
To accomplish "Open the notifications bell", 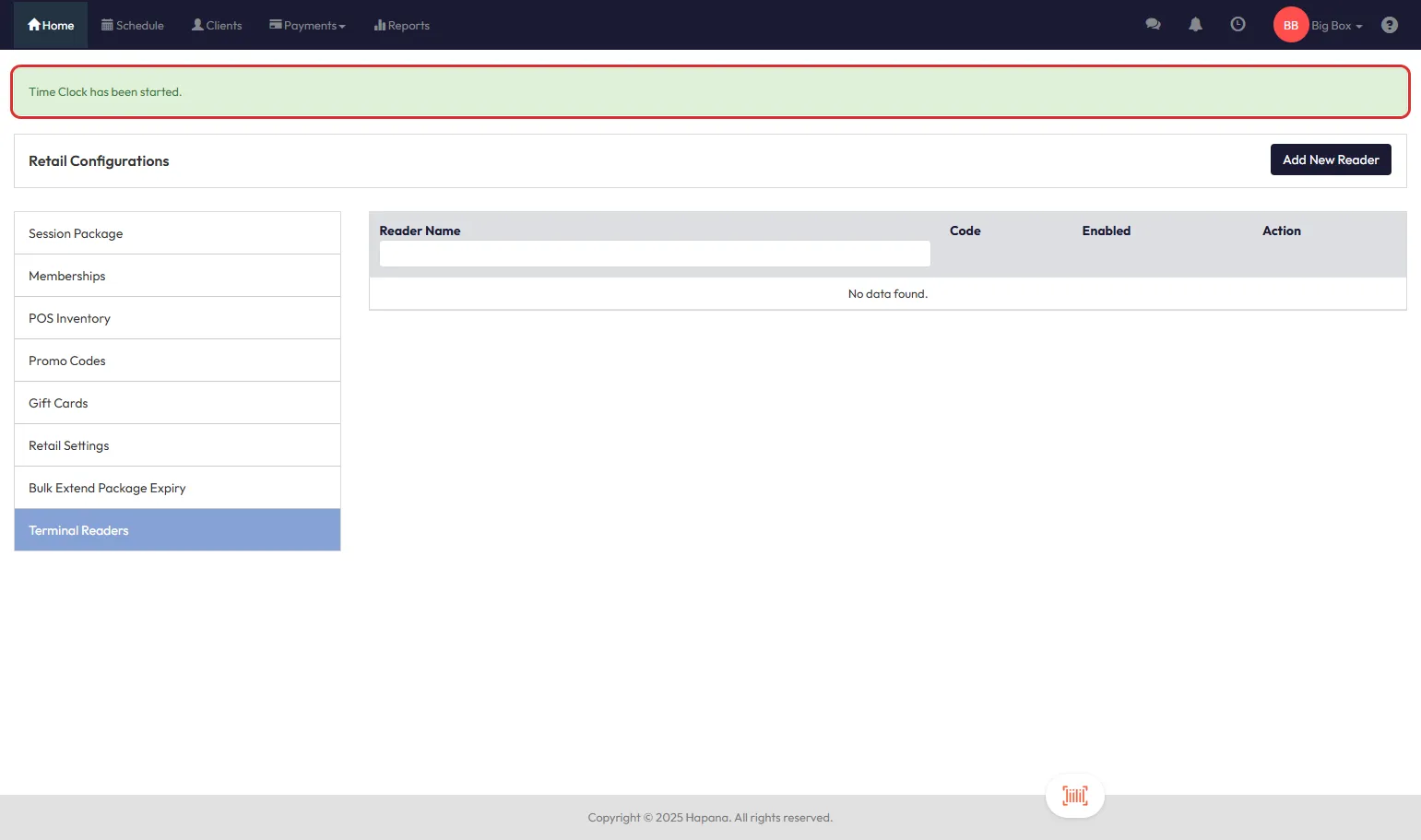I will [1195, 25].
